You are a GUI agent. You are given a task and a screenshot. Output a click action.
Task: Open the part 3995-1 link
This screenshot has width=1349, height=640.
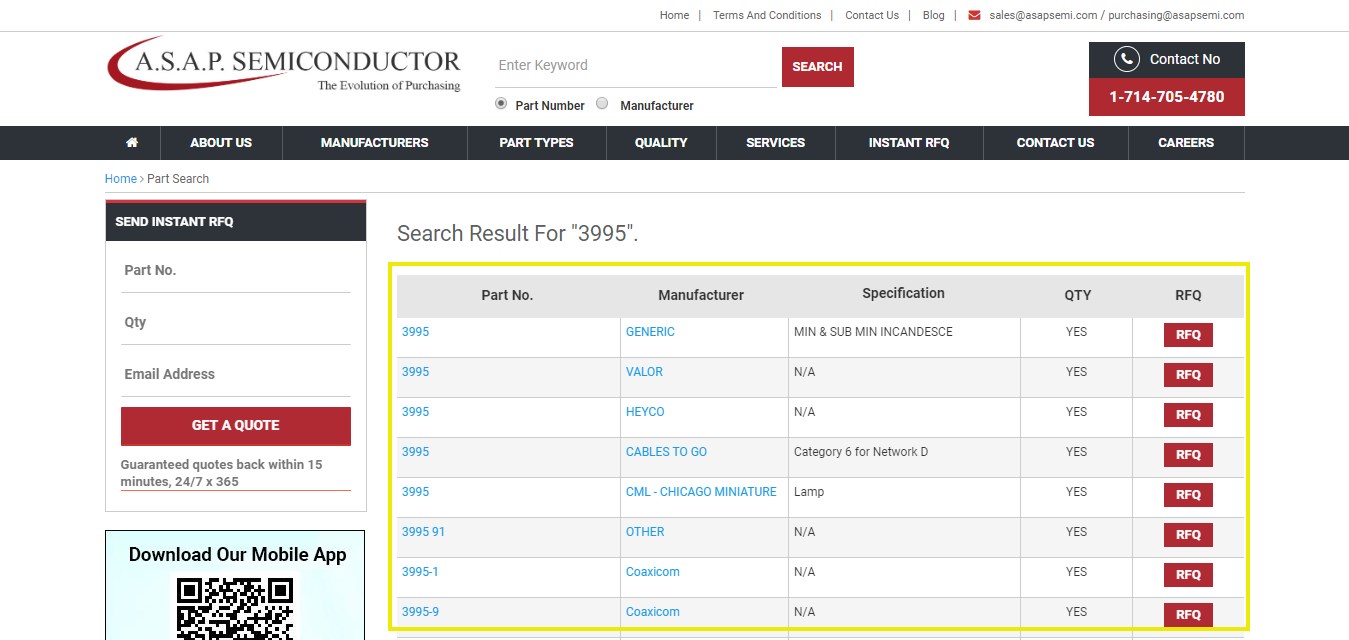420,572
